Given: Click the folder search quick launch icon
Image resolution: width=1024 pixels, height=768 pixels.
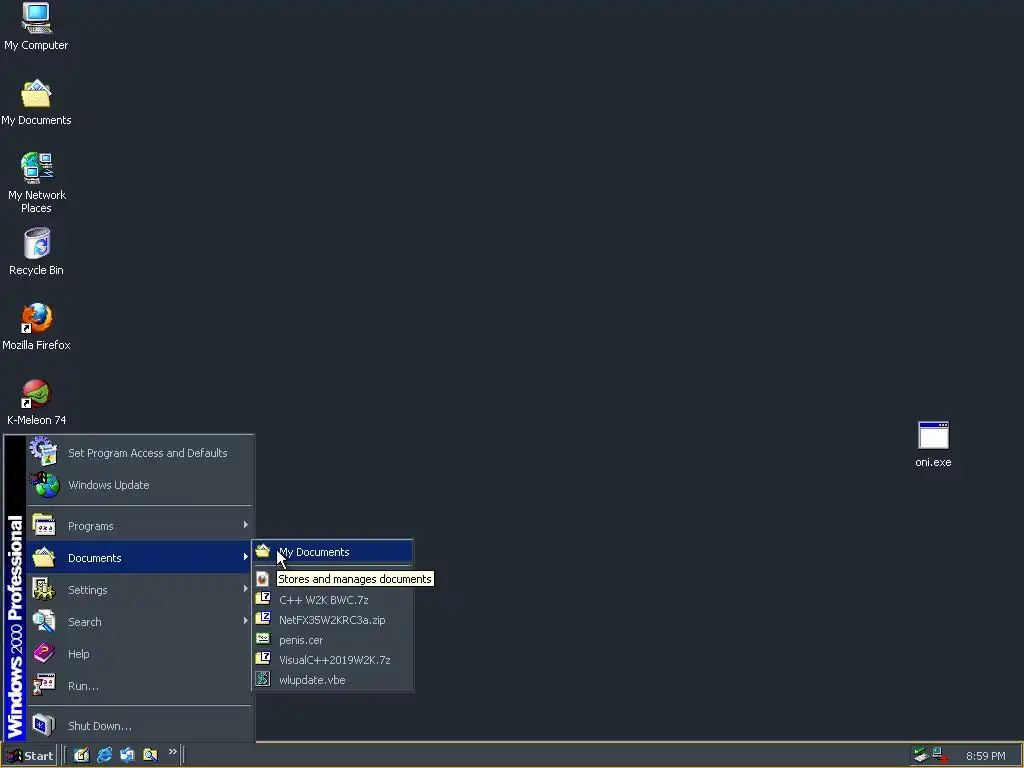Looking at the screenshot, I should 150,755.
